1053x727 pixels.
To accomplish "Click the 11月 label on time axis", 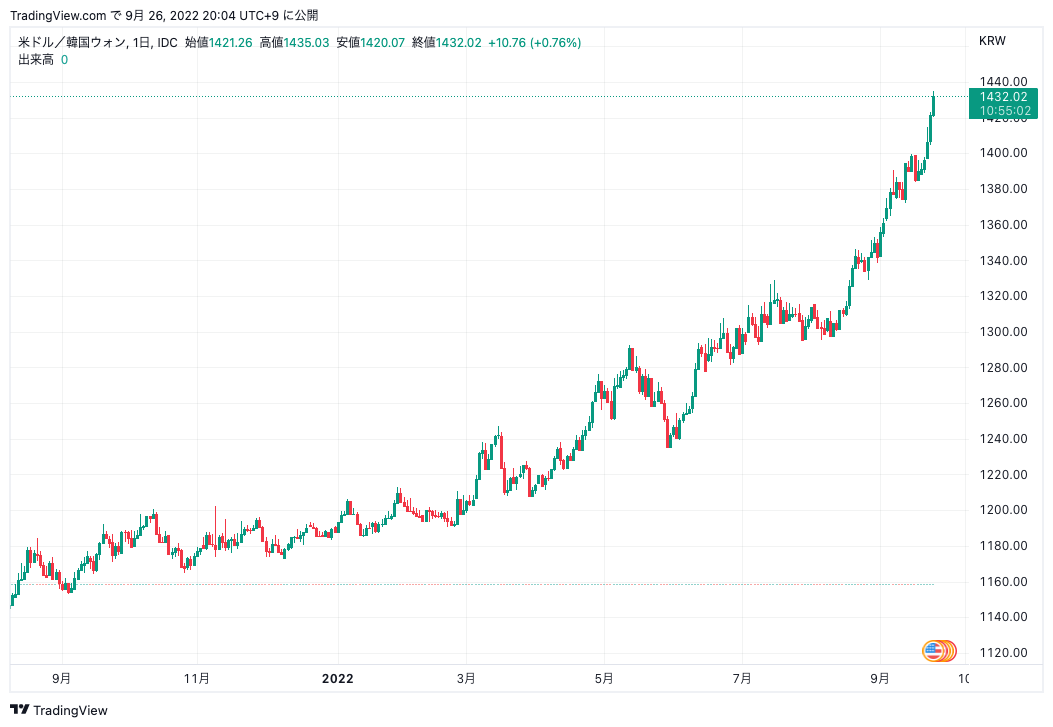I will [x=198, y=678].
